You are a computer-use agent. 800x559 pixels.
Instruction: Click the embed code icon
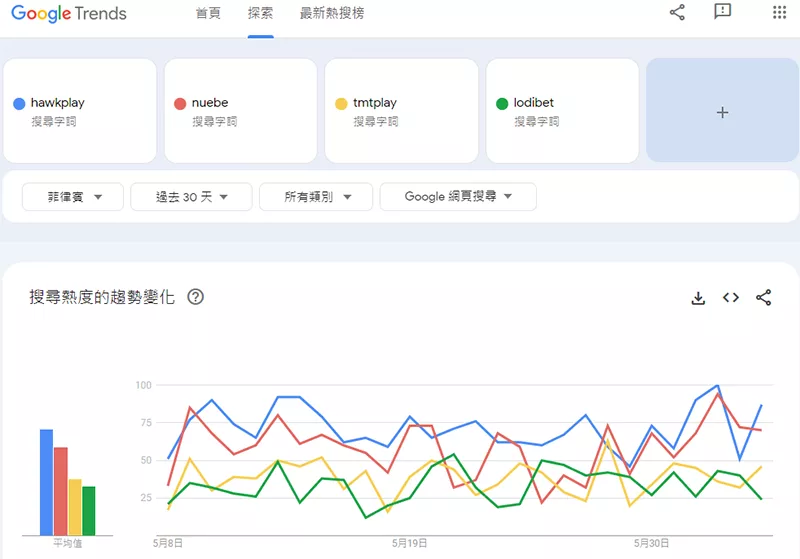pos(731,297)
